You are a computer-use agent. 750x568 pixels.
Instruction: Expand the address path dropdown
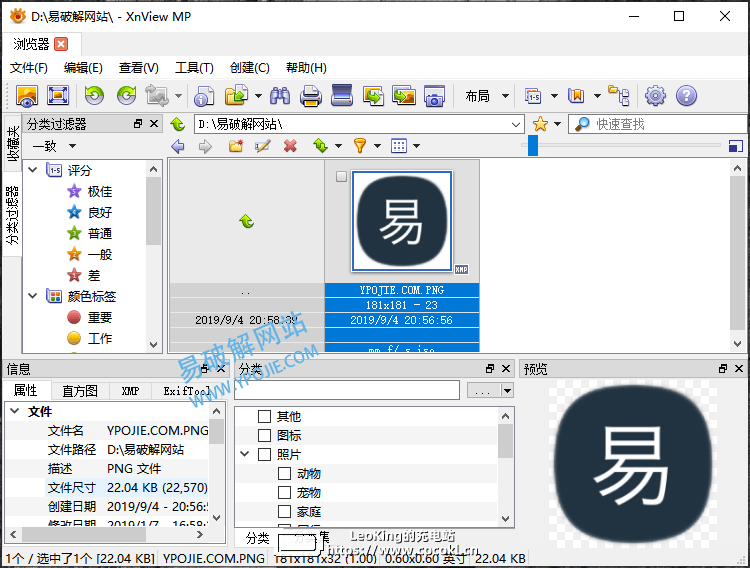pos(516,124)
